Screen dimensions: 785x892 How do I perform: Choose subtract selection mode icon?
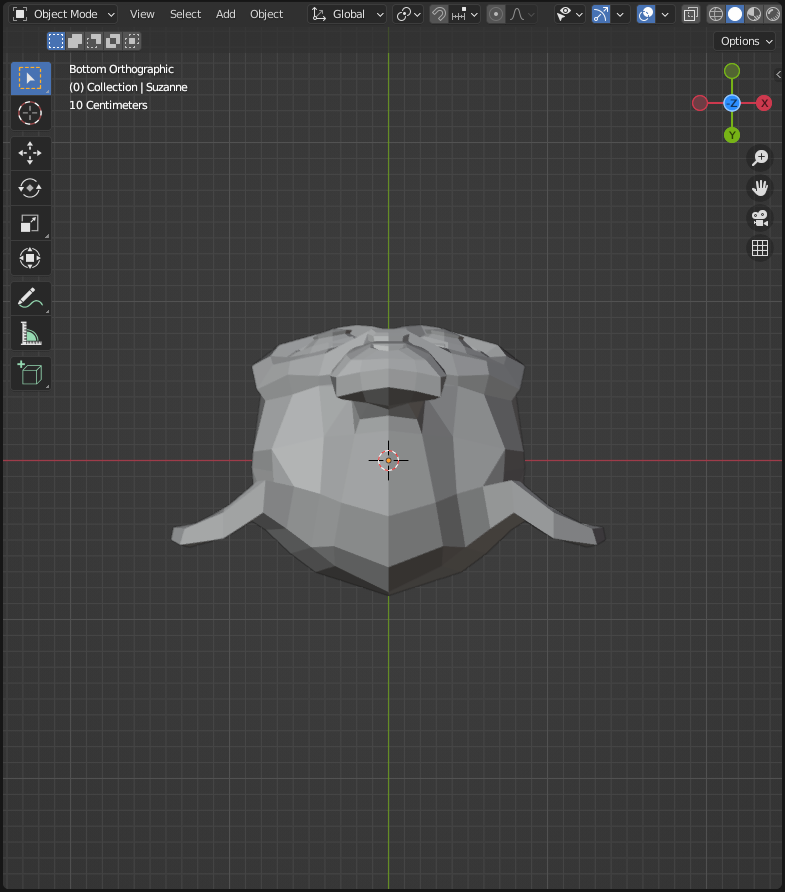[94, 41]
